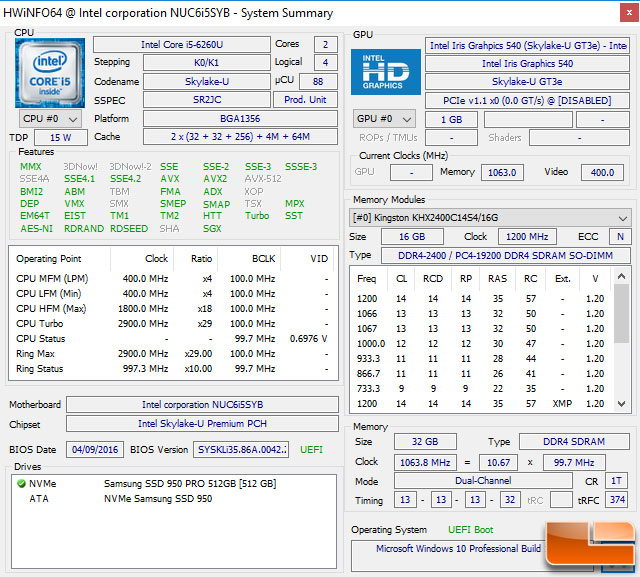Click the CPU cache size field
Screen dimensions: 640x577
click(x=240, y=137)
